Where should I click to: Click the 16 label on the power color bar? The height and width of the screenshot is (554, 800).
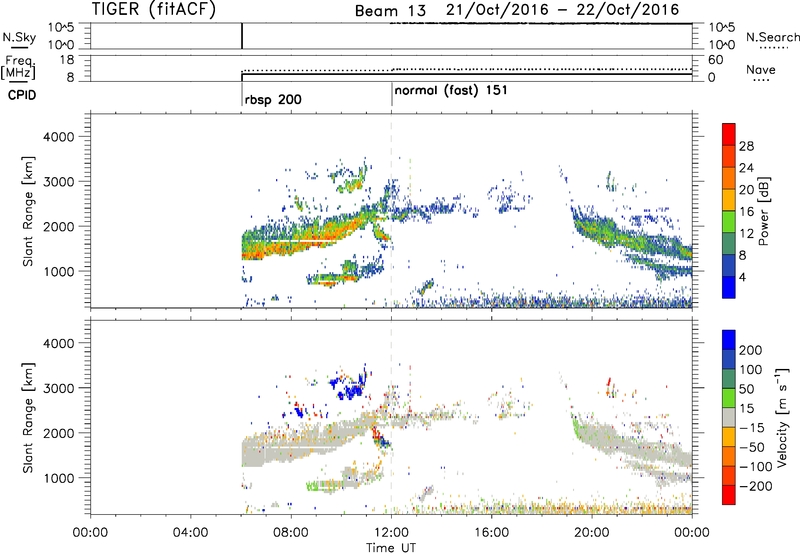(746, 212)
